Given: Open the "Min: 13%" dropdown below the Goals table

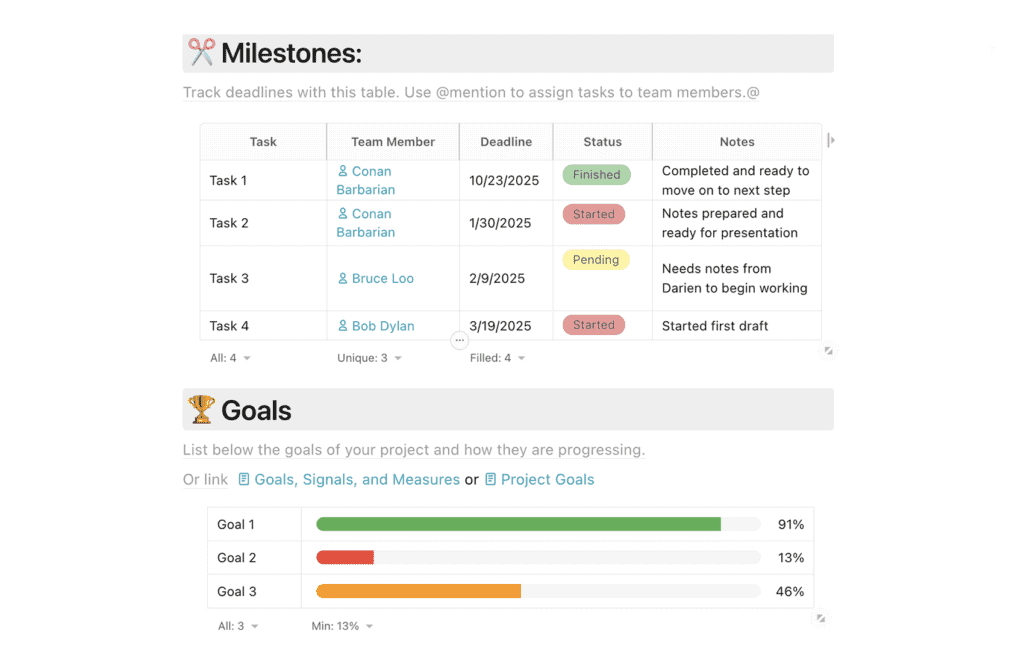Looking at the screenshot, I should (x=340, y=625).
